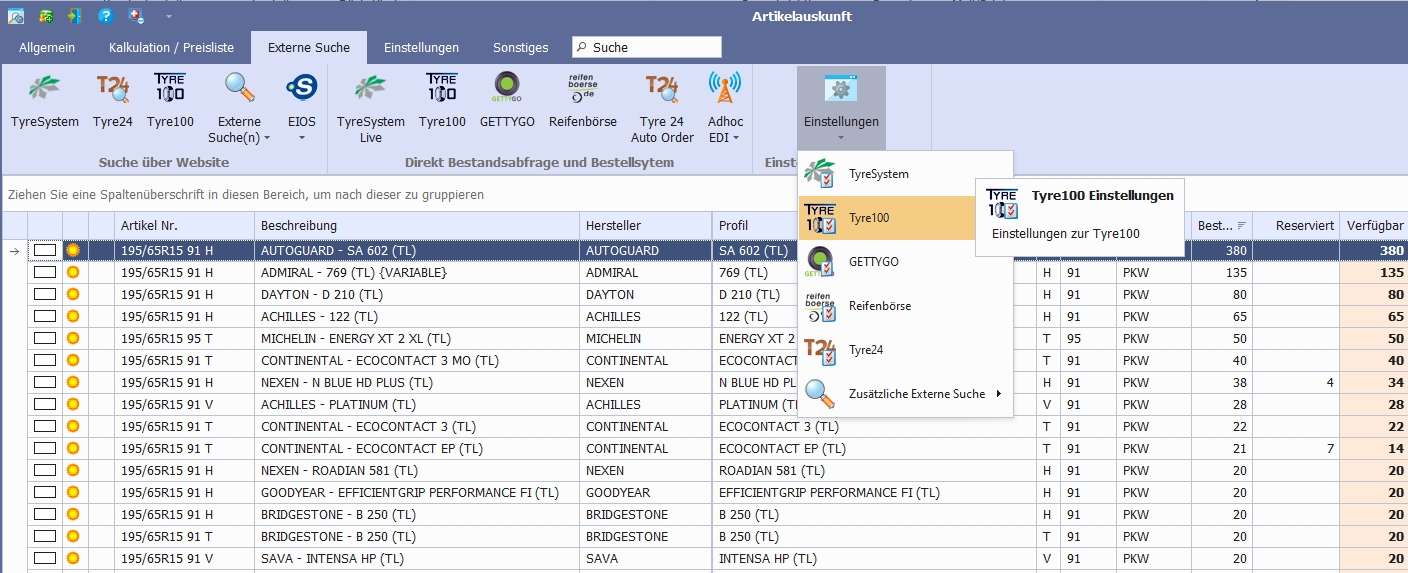Click the sun icon in NEXEN ROADIAN 581 row

point(72,470)
